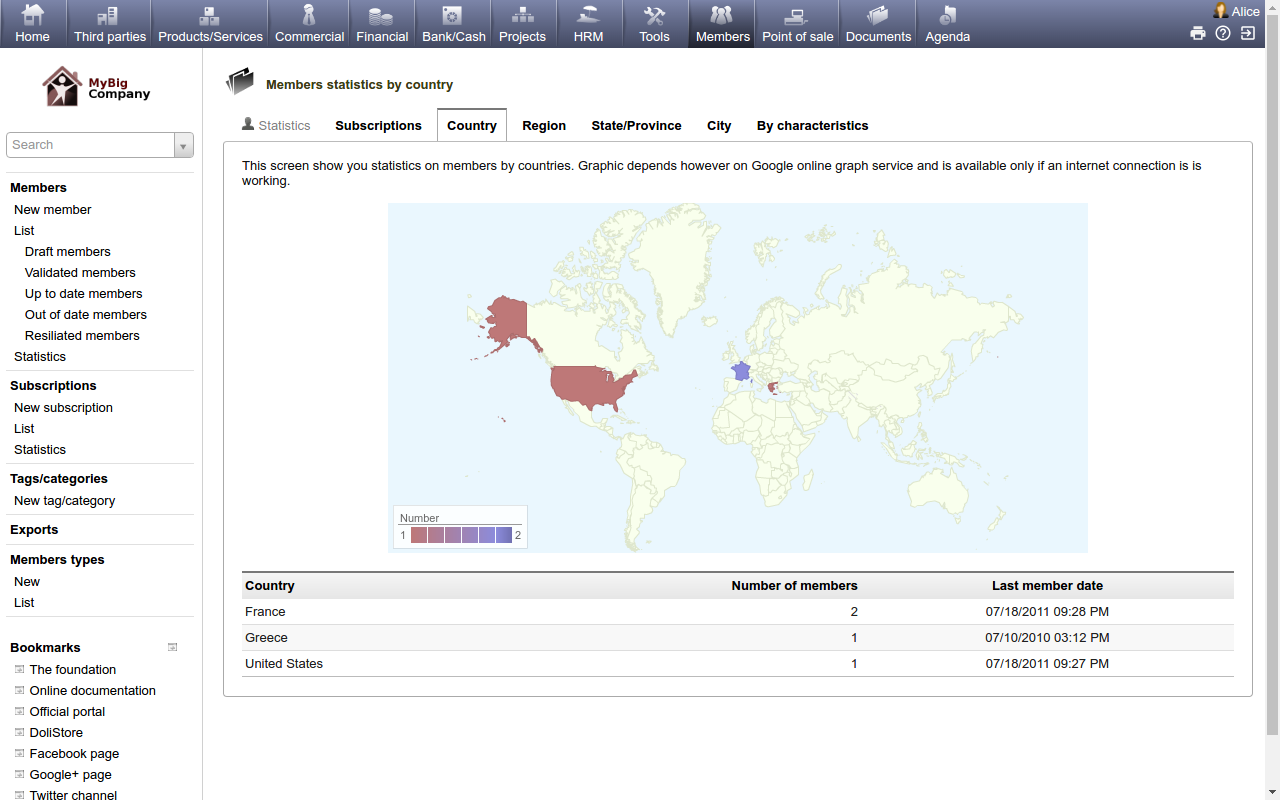1280x800 pixels.
Task: Switch to the By characteristics tab
Action: 812,126
